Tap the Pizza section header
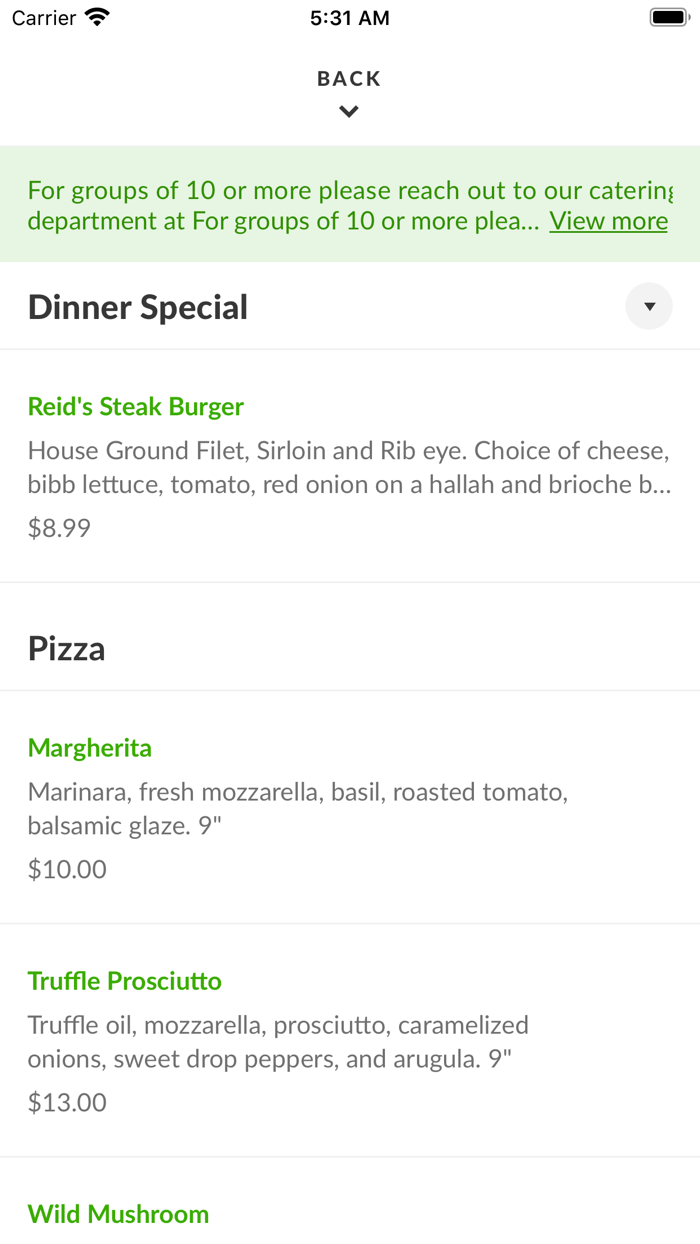 click(x=66, y=647)
